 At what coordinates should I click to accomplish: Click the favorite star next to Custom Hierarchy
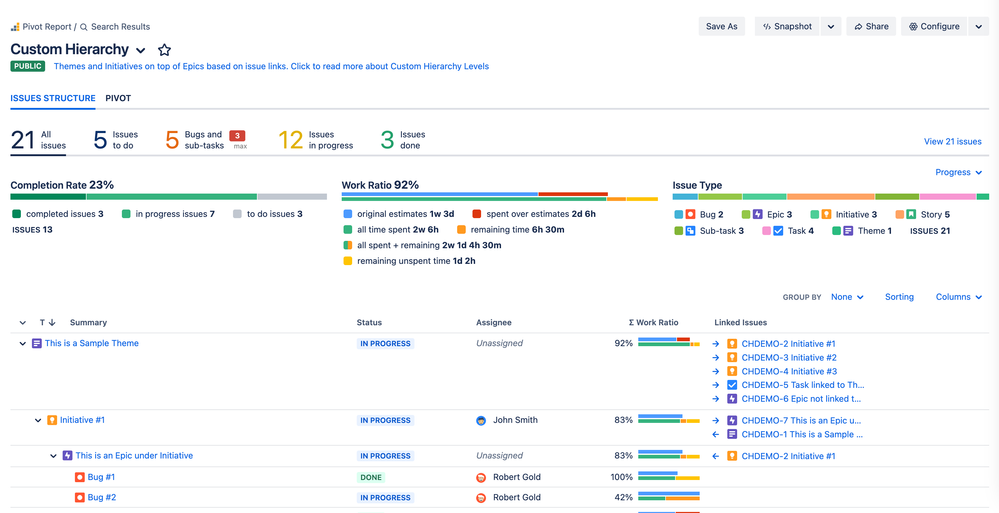click(x=164, y=50)
